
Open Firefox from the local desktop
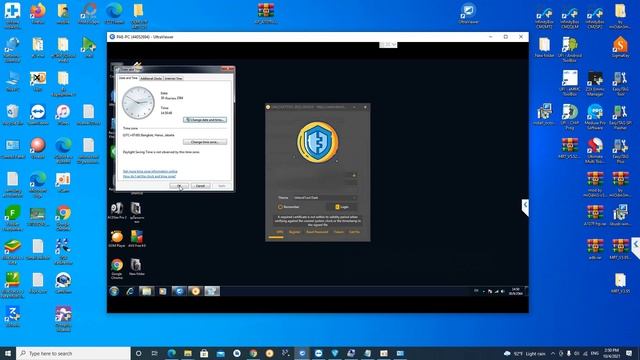pyautogui.click(x=38, y=13)
